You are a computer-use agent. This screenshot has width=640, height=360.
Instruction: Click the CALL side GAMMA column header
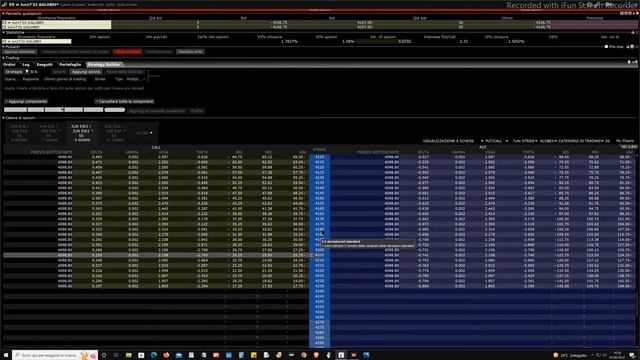[x=131, y=152]
